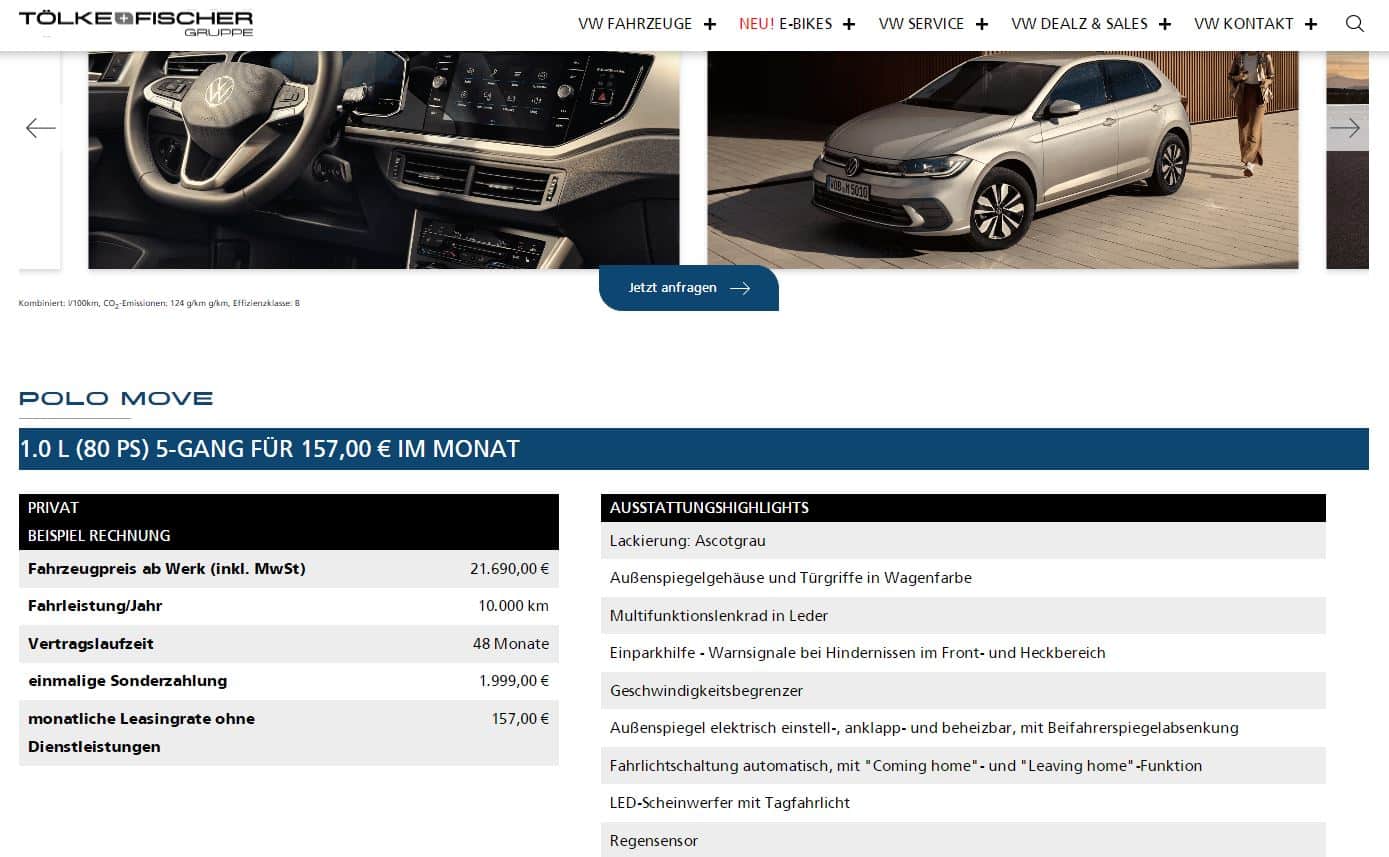Click BEISPIEL RECHNUNG header
The width and height of the screenshot is (1389, 857).
coord(289,536)
